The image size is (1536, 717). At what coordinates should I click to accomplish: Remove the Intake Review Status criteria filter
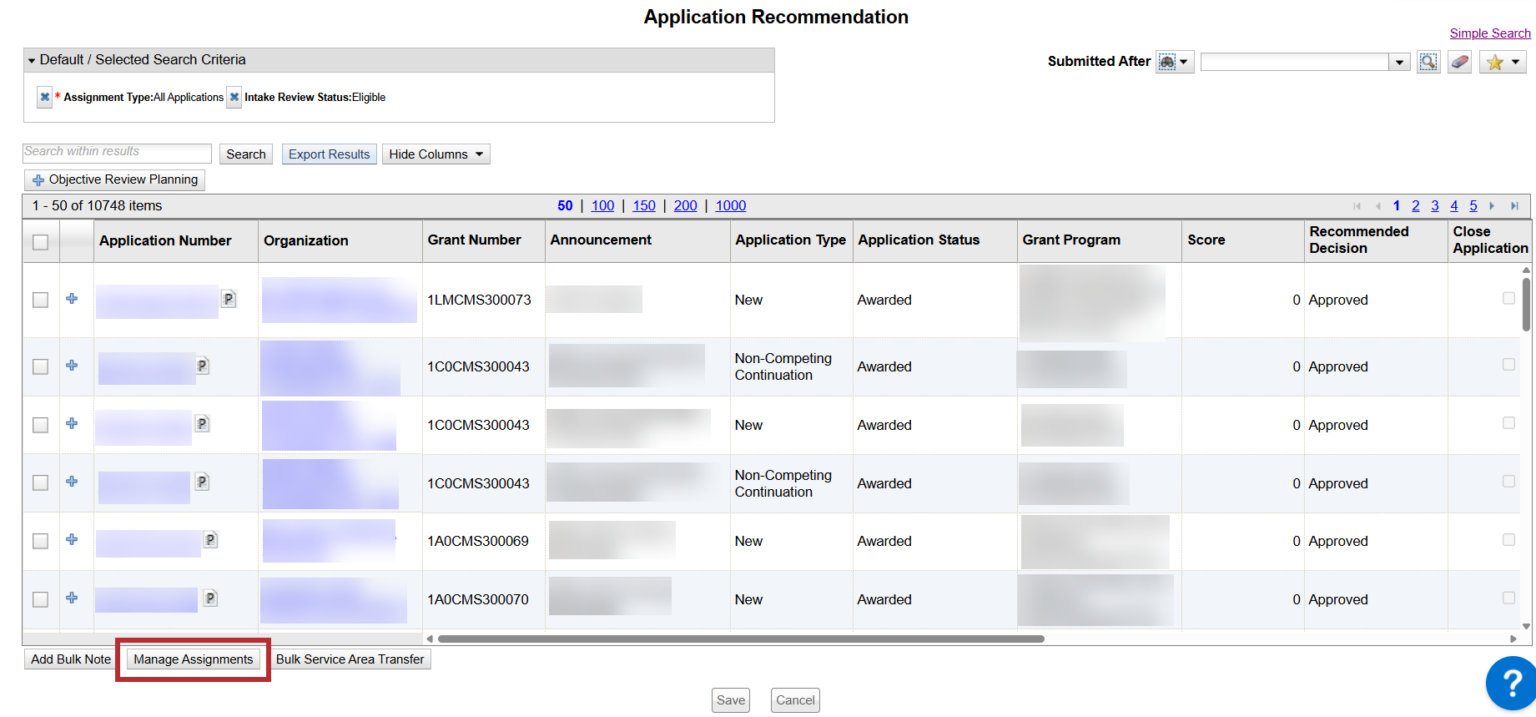234,97
